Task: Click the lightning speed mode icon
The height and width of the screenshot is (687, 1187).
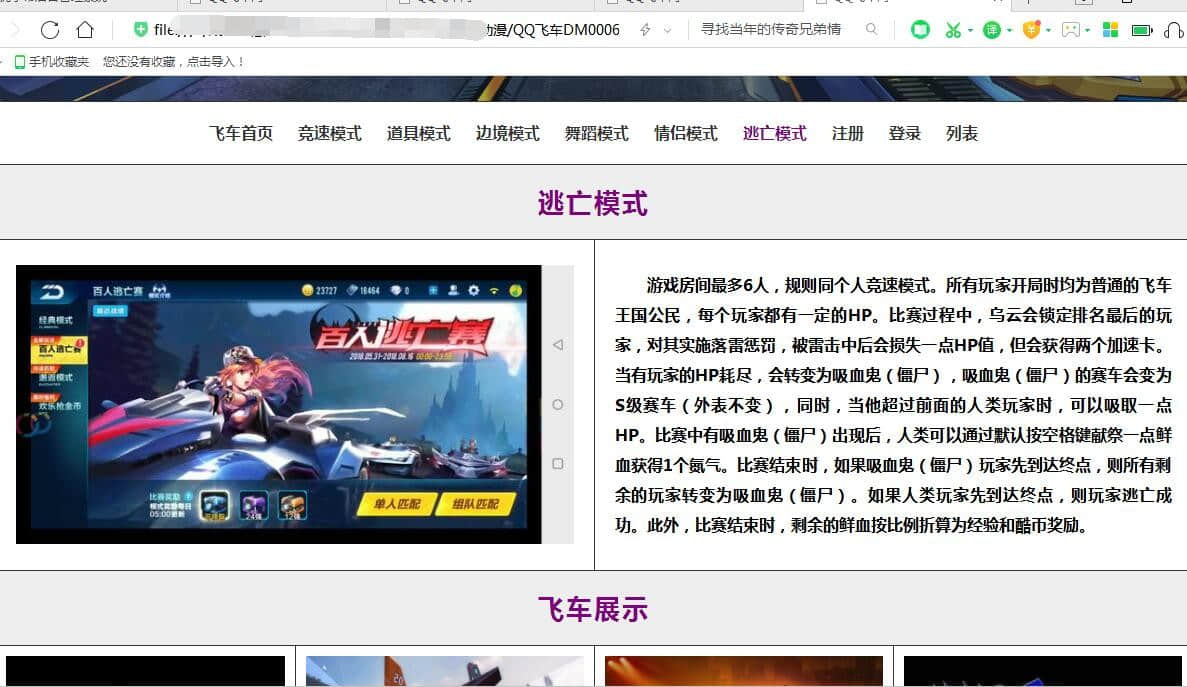Action: click(645, 30)
